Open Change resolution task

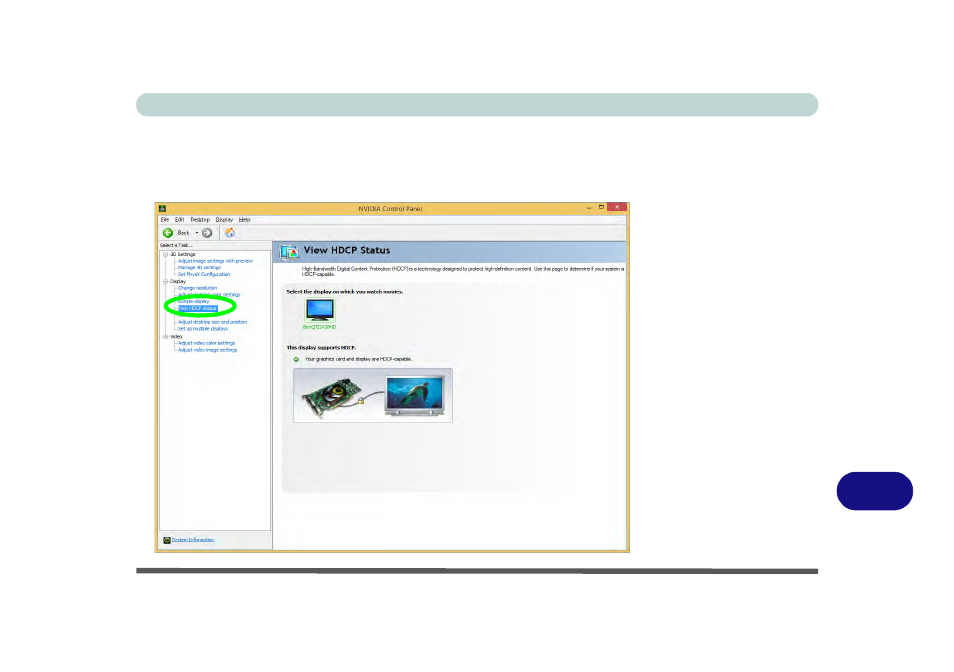click(197, 288)
